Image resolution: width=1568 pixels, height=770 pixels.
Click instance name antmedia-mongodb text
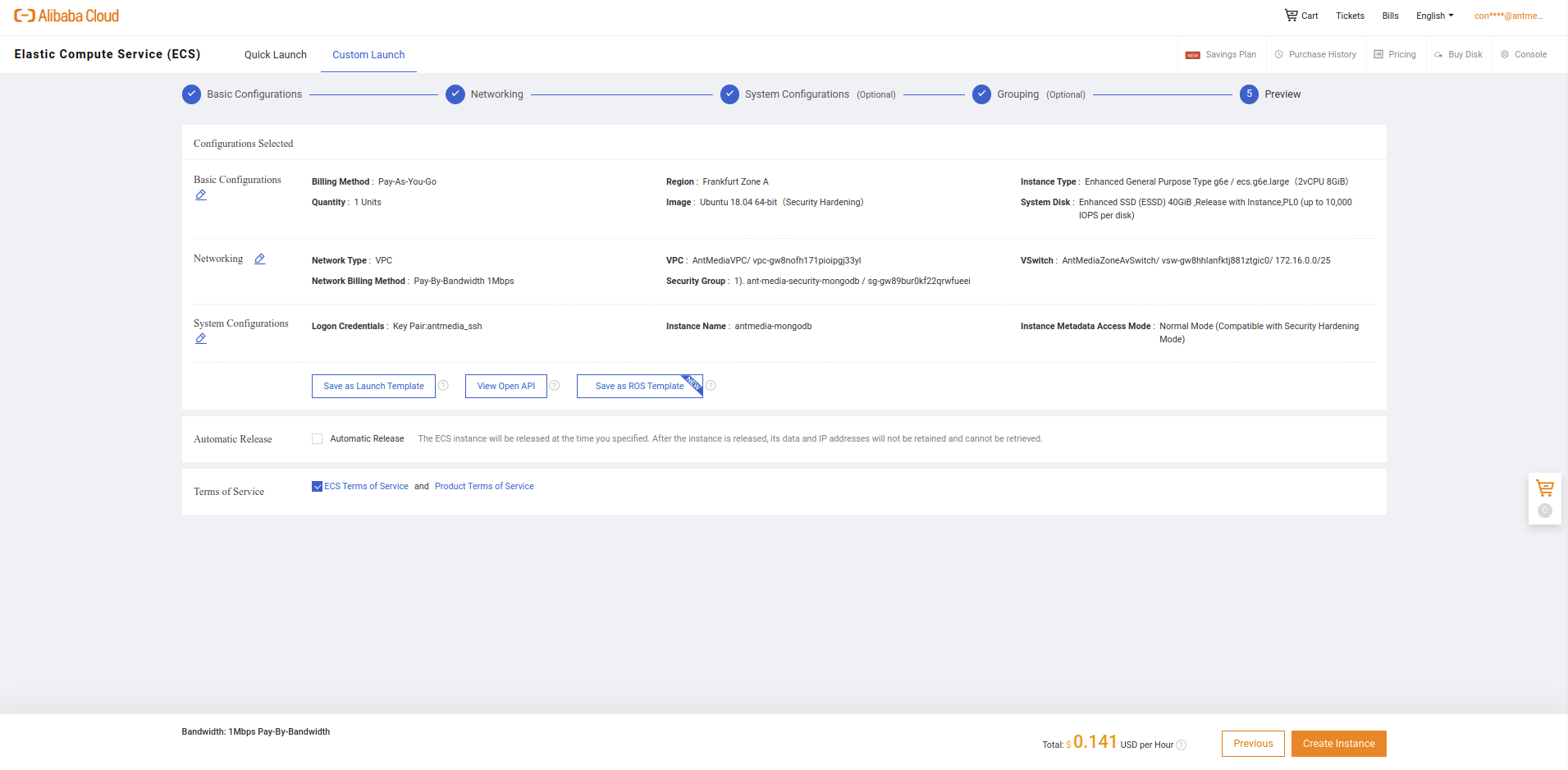click(x=773, y=327)
